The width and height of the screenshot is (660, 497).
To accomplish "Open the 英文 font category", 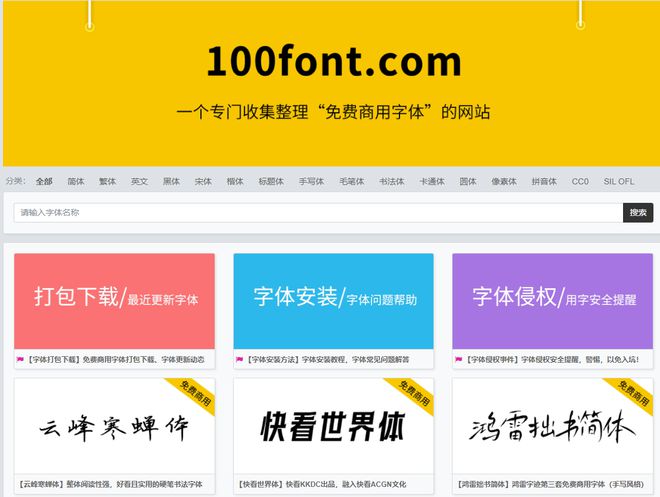I will coord(139,181).
